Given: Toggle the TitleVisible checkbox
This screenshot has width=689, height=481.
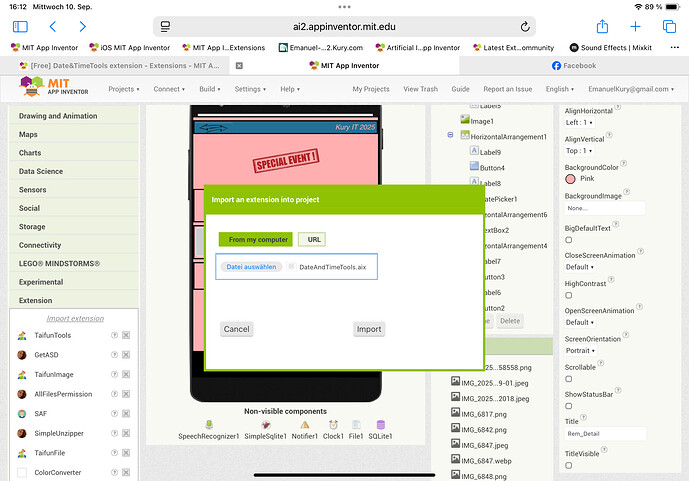Looking at the screenshot, I should click(569, 466).
